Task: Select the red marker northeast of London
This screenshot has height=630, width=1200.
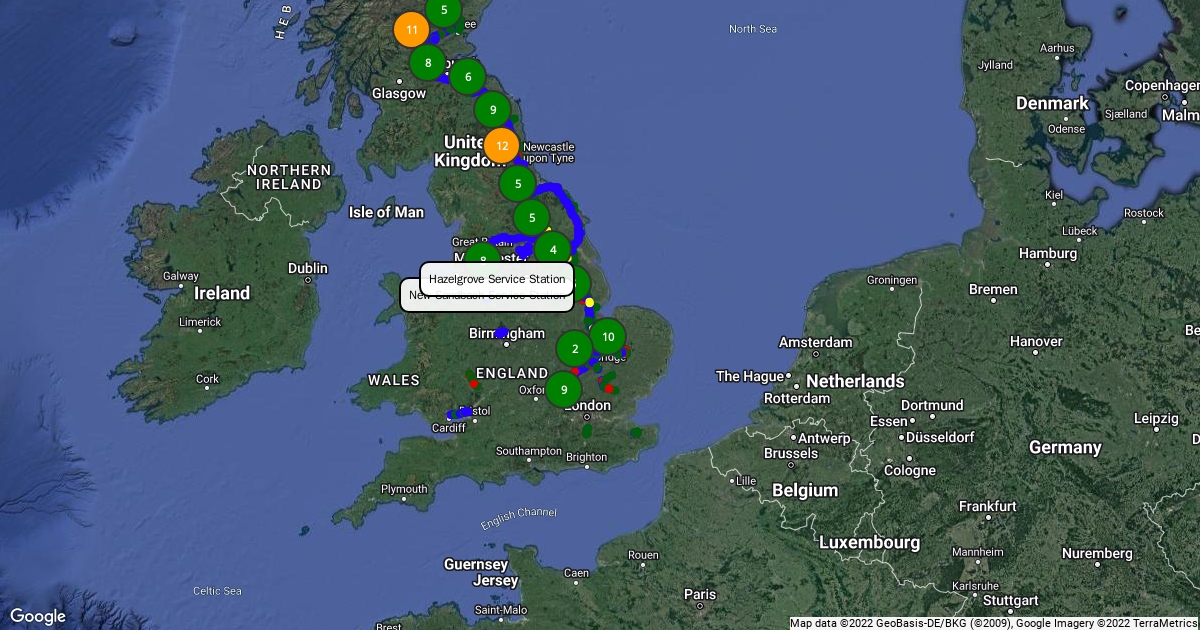Action: 609,388
